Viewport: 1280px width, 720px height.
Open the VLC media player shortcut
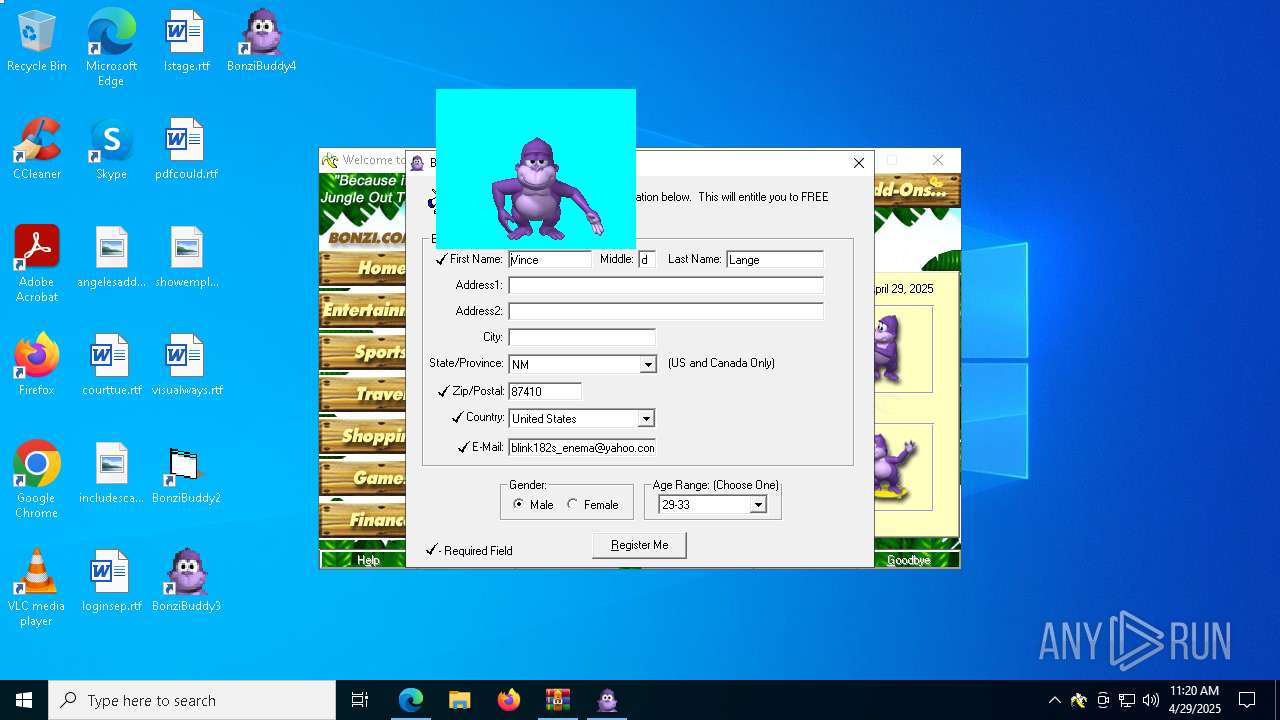coord(37,588)
